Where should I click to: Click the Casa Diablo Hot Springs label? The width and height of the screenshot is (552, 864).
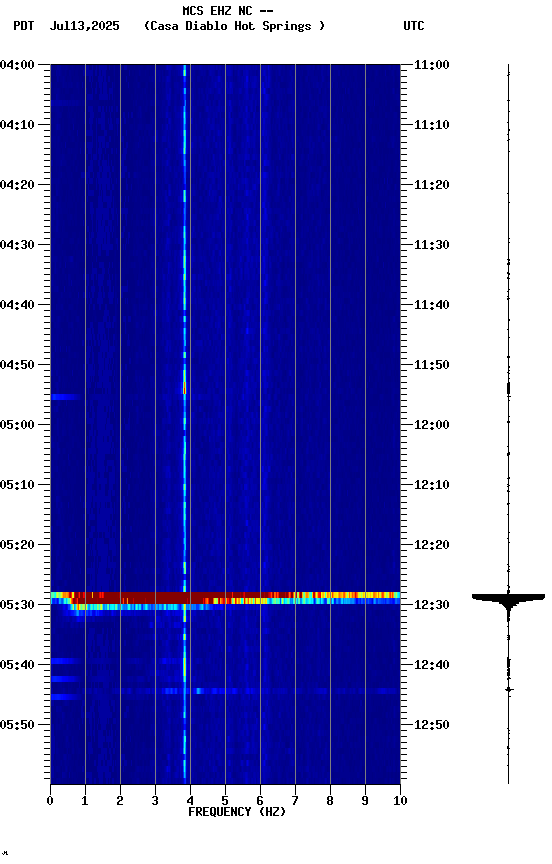[x=234, y=26]
